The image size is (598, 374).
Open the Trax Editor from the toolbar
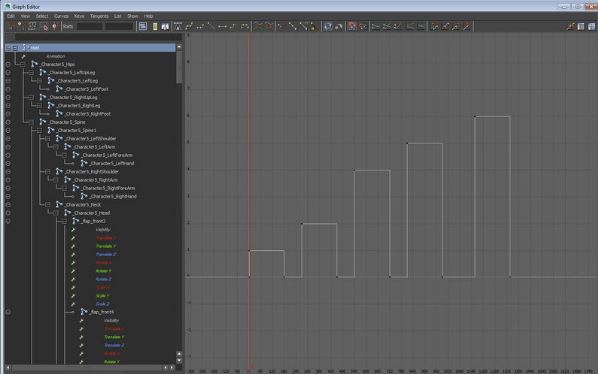[x=592, y=26]
